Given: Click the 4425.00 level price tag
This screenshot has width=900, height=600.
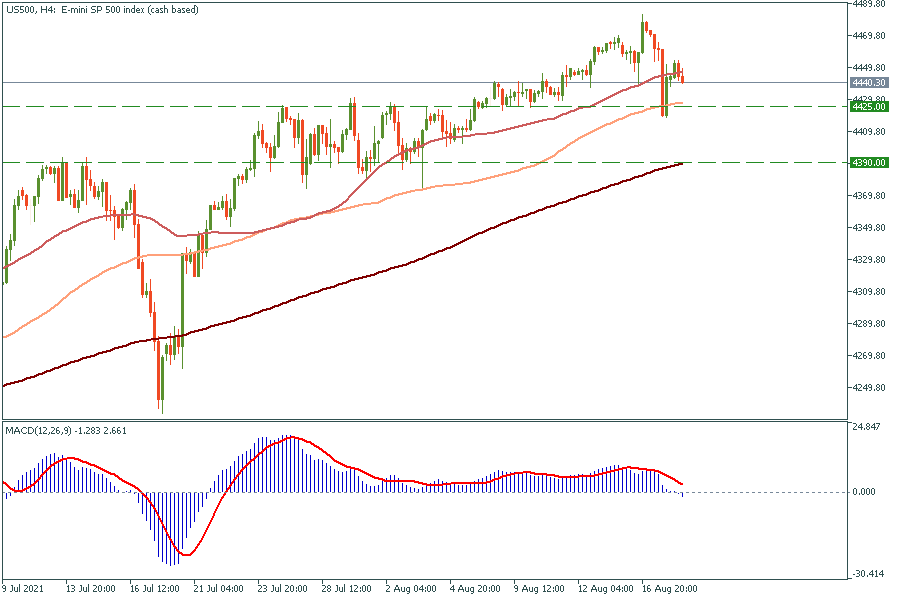Looking at the screenshot, I should pyautogui.click(x=866, y=105).
